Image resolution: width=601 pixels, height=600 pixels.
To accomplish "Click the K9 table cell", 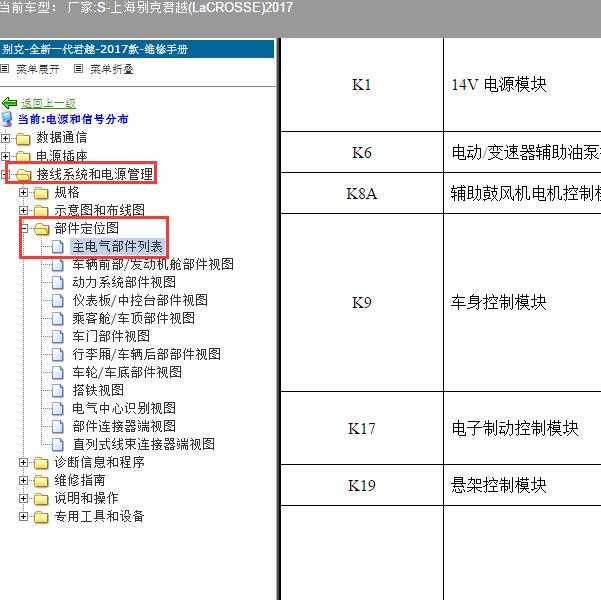I will click(x=362, y=302).
